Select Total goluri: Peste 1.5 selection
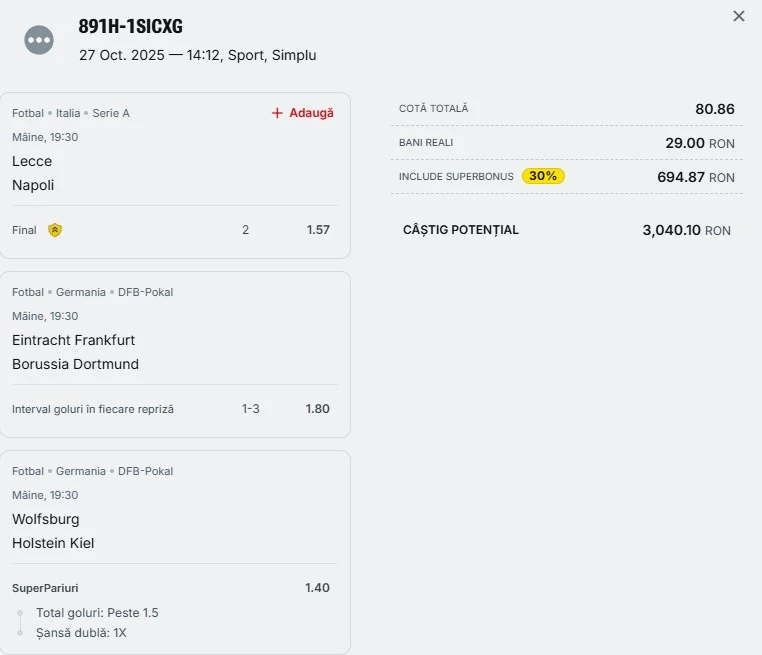Image resolution: width=762 pixels, height=655 pixels. click(97, 613)
